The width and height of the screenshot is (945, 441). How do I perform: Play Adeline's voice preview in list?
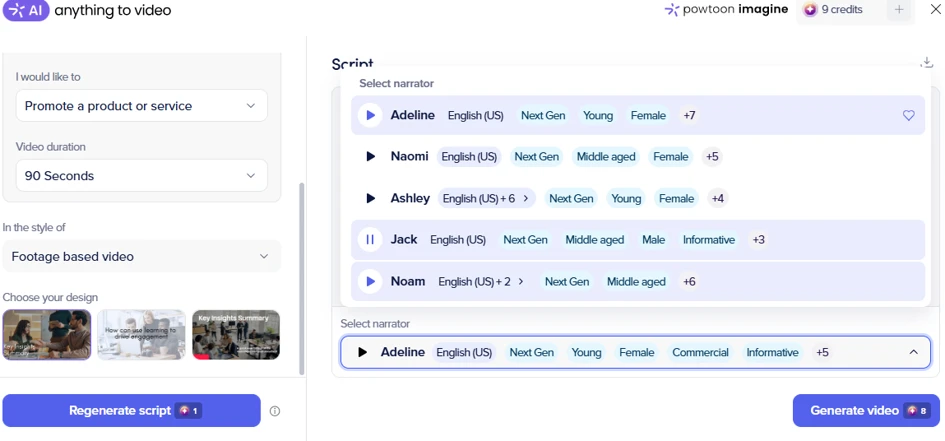pyautogui.click(x=370, y=115)
